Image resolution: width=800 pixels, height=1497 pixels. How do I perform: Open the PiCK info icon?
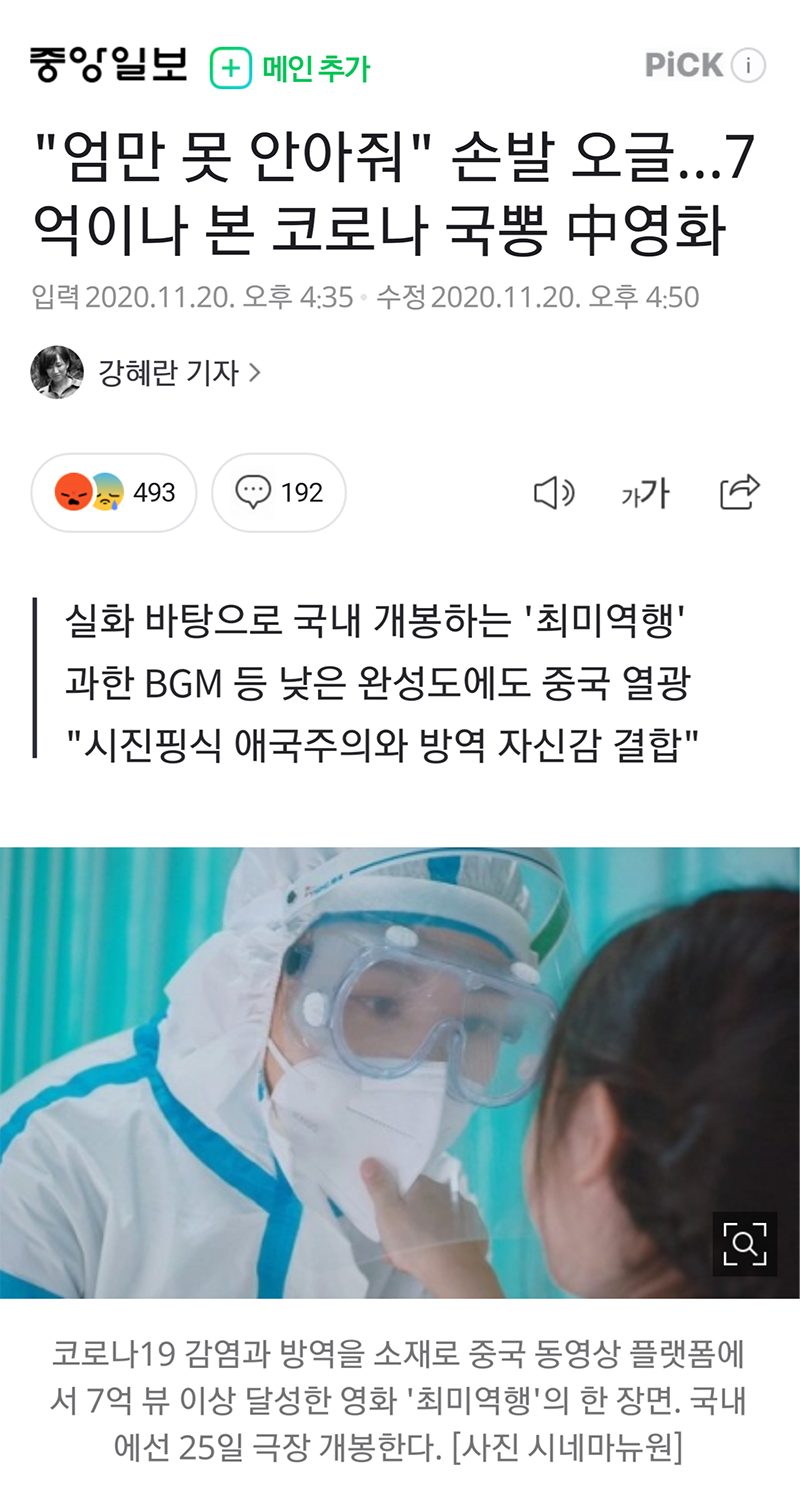pos(748,66)
